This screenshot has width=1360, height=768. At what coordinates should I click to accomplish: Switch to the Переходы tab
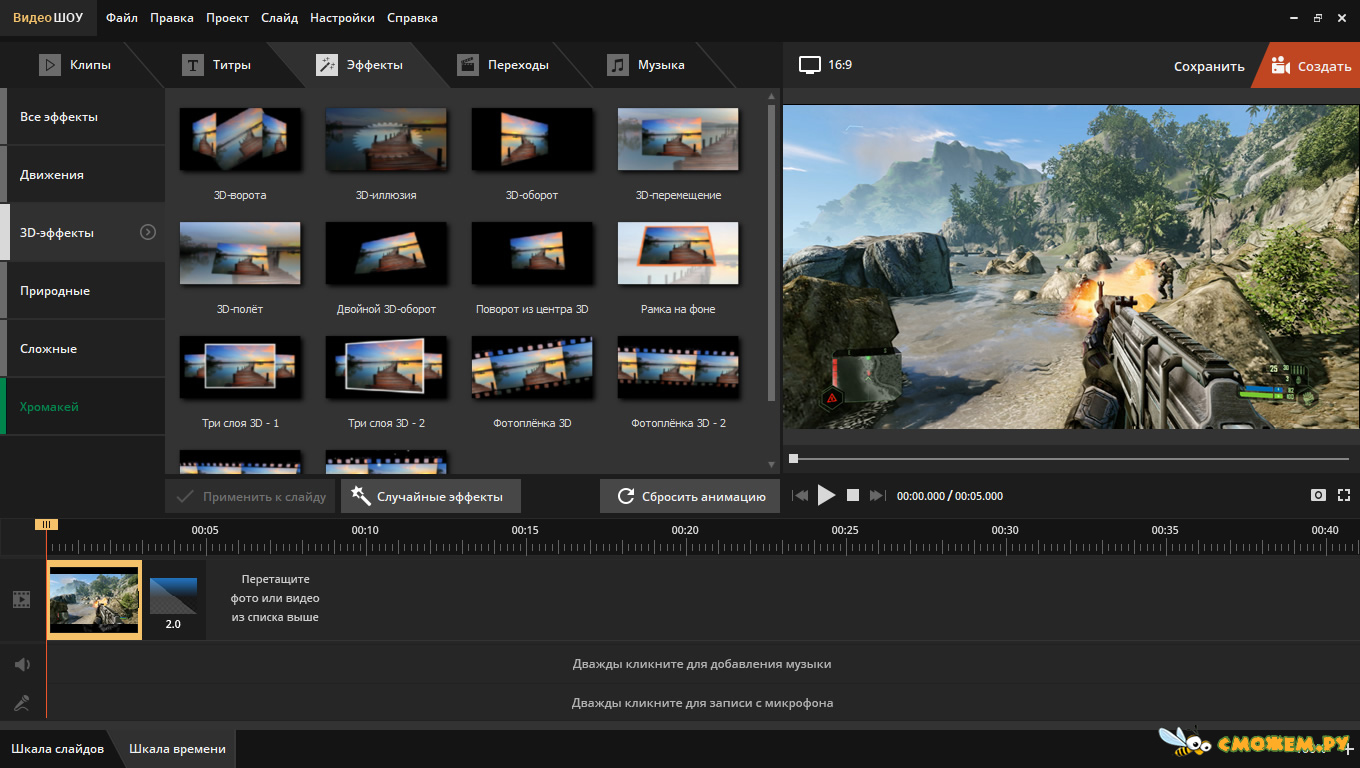pos(503,65)
